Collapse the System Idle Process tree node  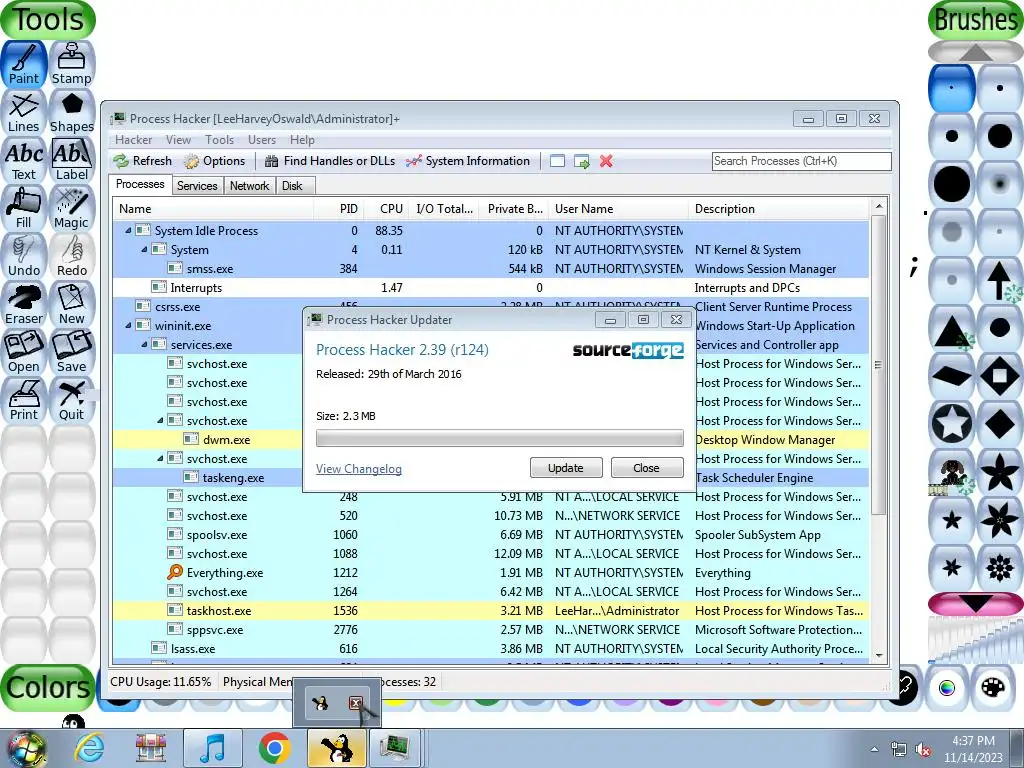pyautogui.click(x=128, y=231)
